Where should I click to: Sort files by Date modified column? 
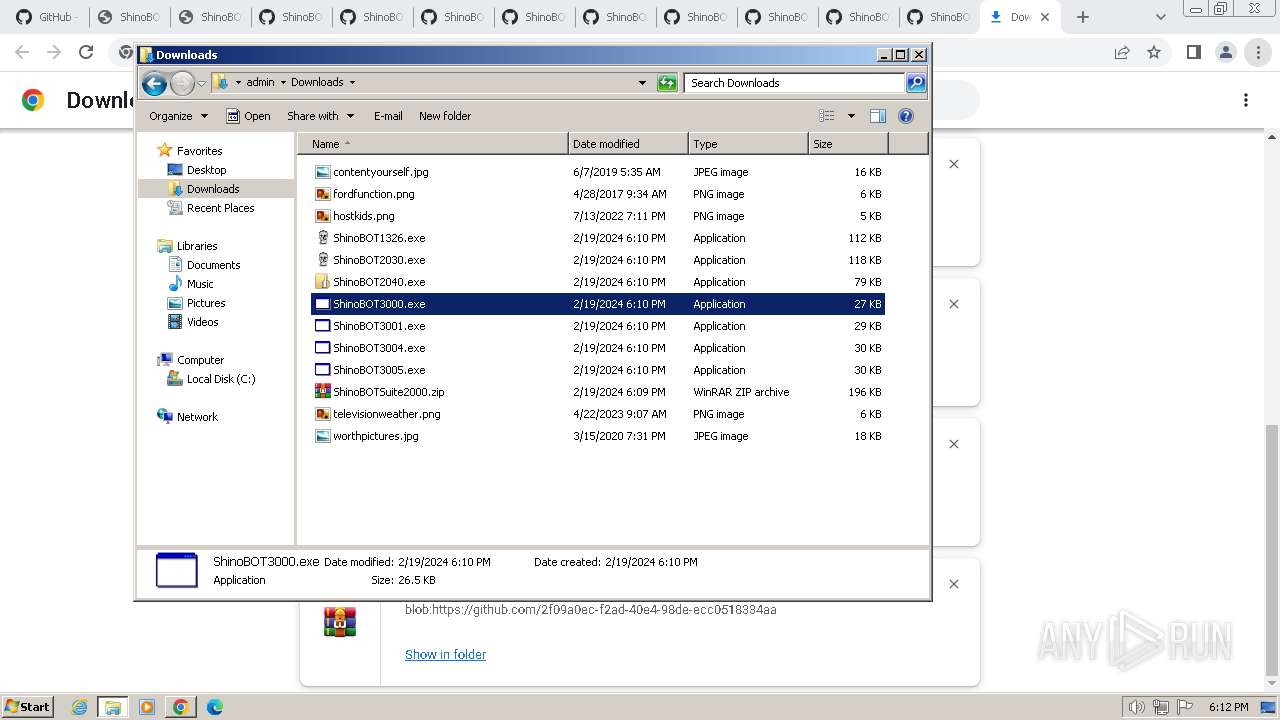pyautogui.click(x=628, y=144)
